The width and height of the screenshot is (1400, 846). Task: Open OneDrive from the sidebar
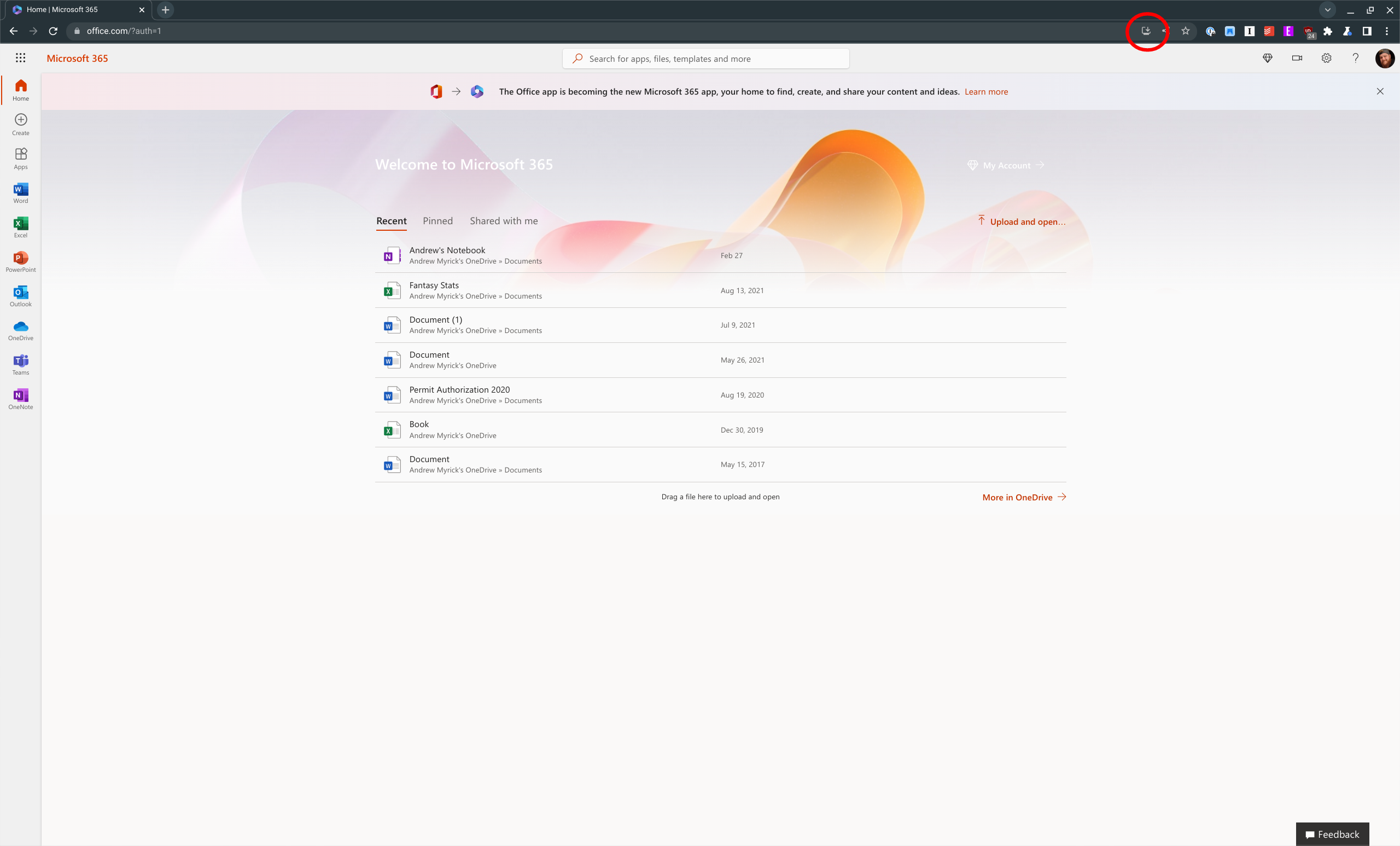(21, 330)
